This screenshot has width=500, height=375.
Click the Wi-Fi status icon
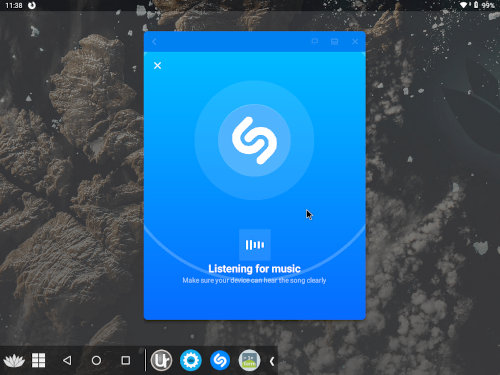tap(464, 5)
